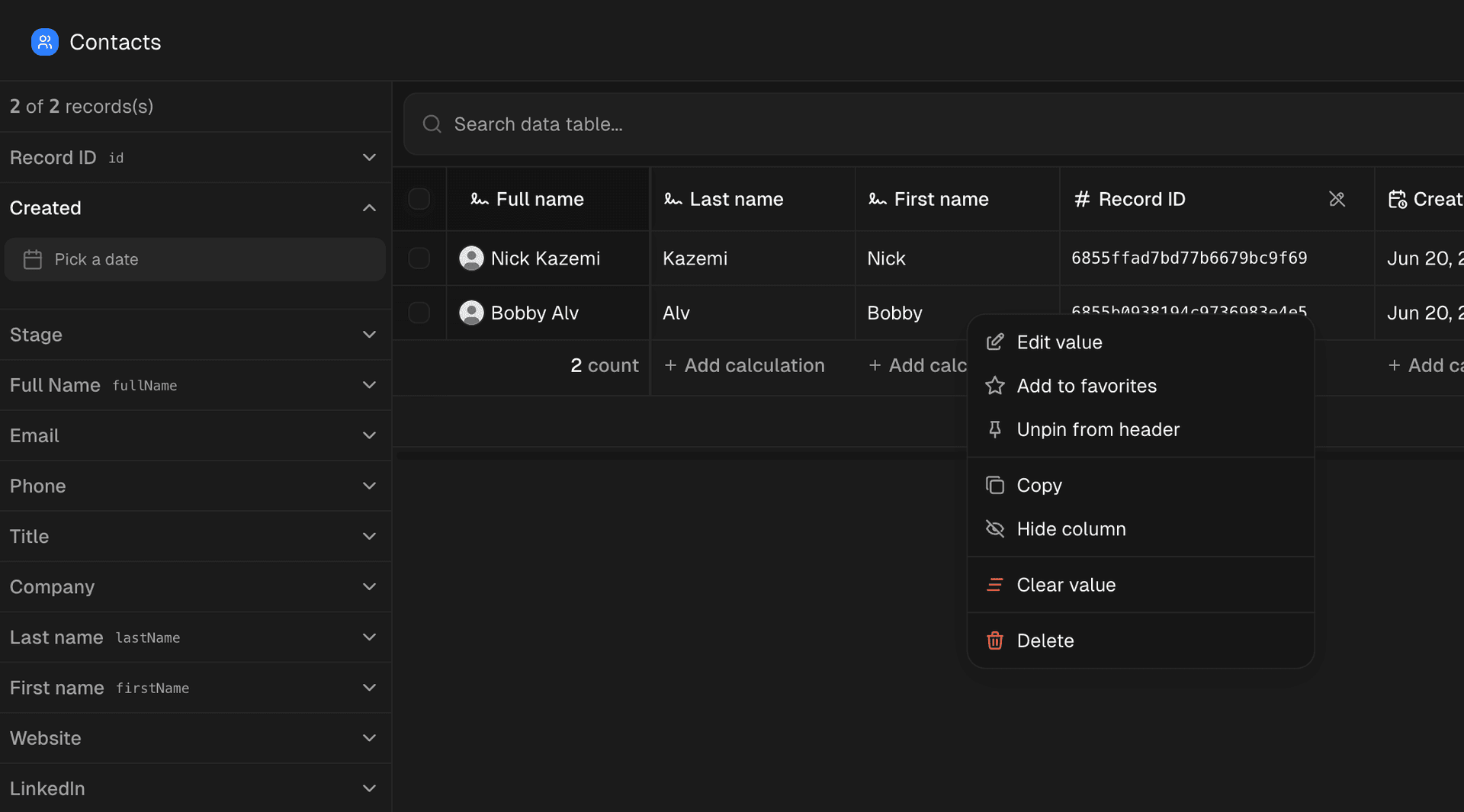Click the hash icon on the Record ID column

point(1083,199)
